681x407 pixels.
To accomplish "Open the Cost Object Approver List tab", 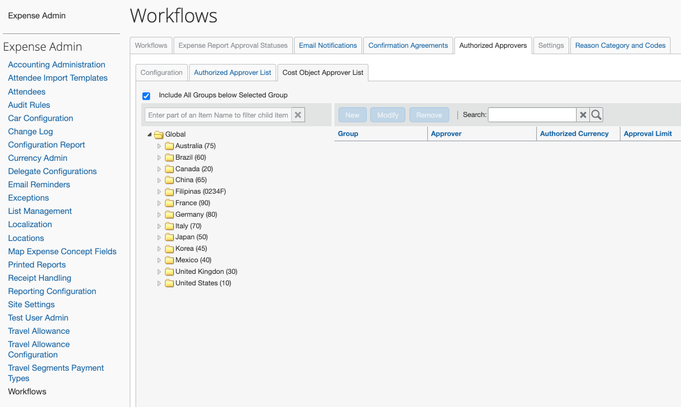I will pyautogui.click(x=322, y=72).
